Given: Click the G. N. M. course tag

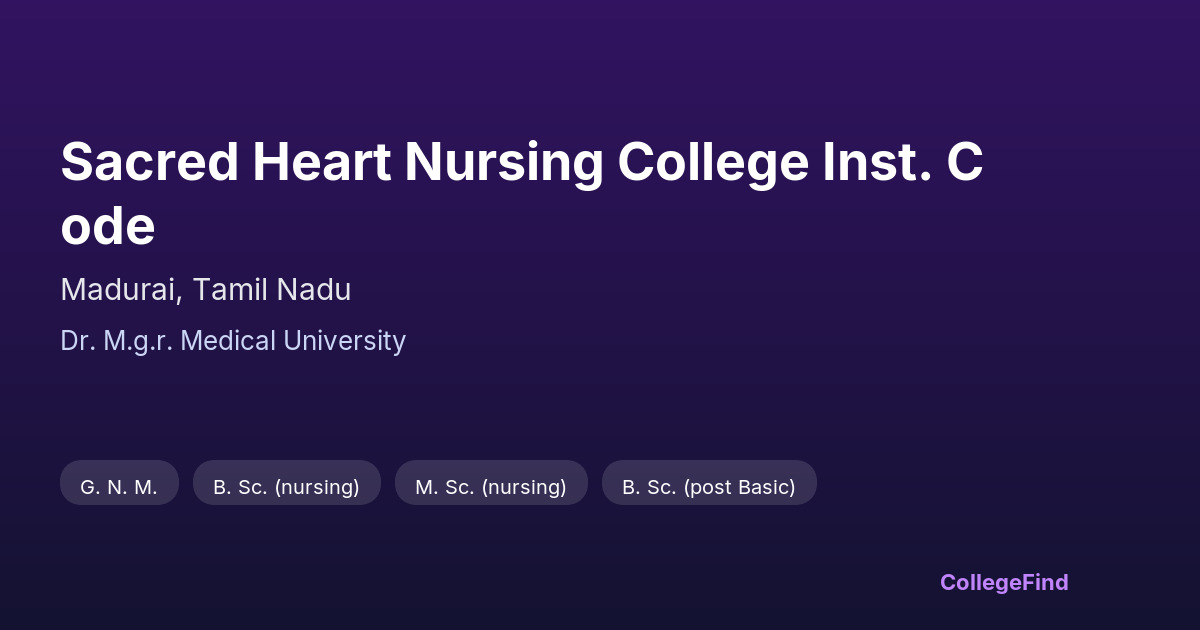Looking at the screenshot, I should coord(119,487).
